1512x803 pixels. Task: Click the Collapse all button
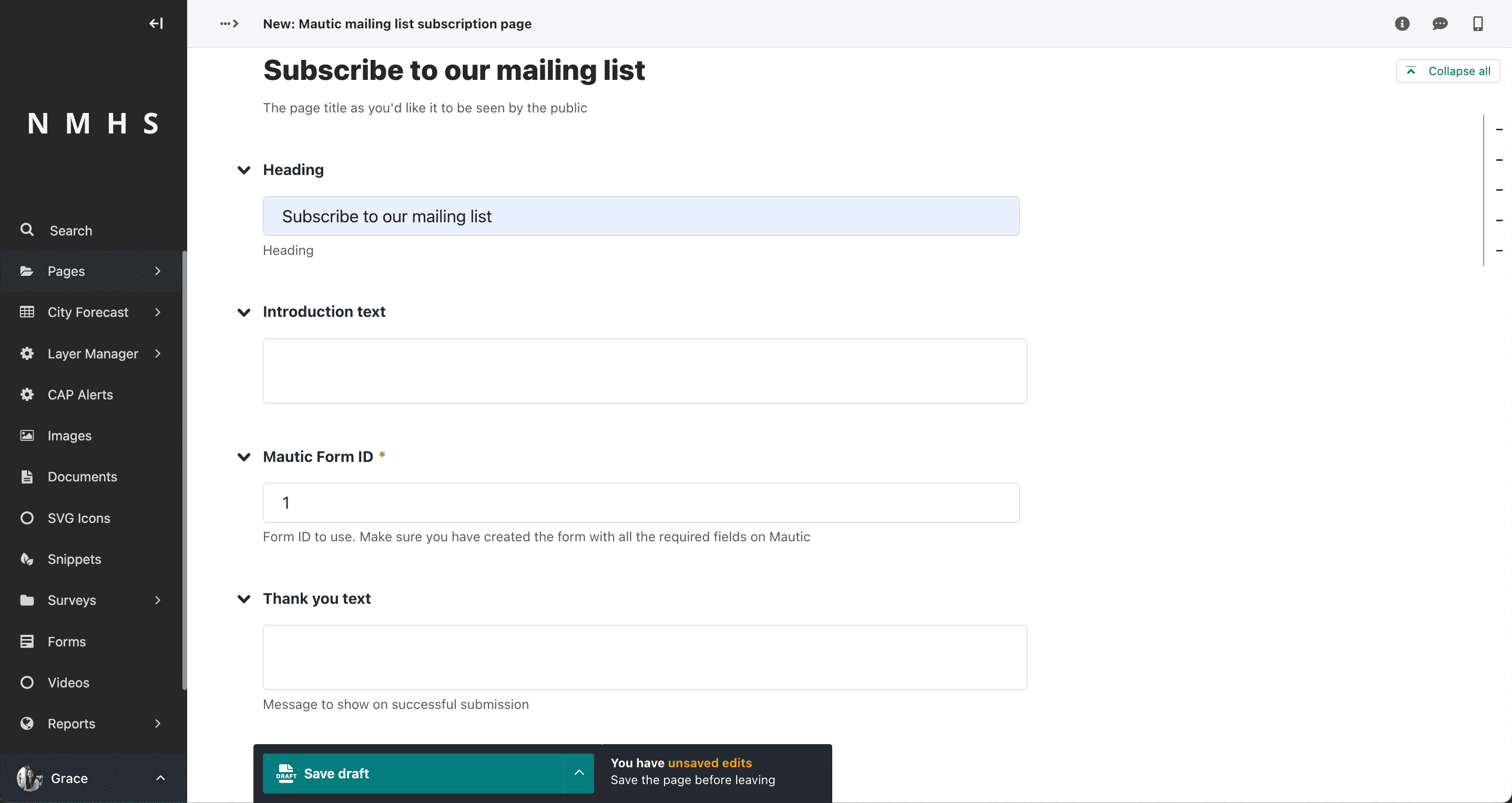click(1447, 71)
